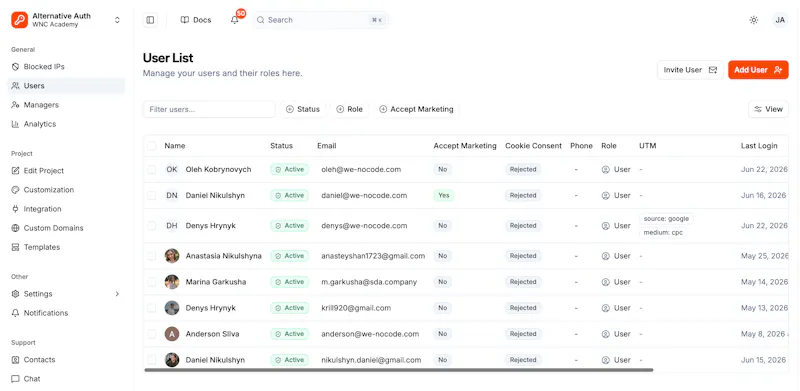Open Notifications in the sidebar
The width and height of the screenshot is (800, 391).
pyautogui.click(x=66, y=313)
